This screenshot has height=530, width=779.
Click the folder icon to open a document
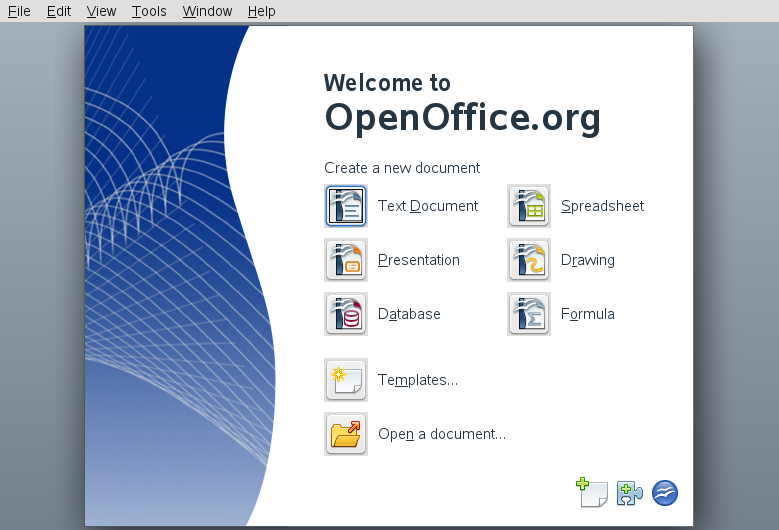(x=346, y=434)
